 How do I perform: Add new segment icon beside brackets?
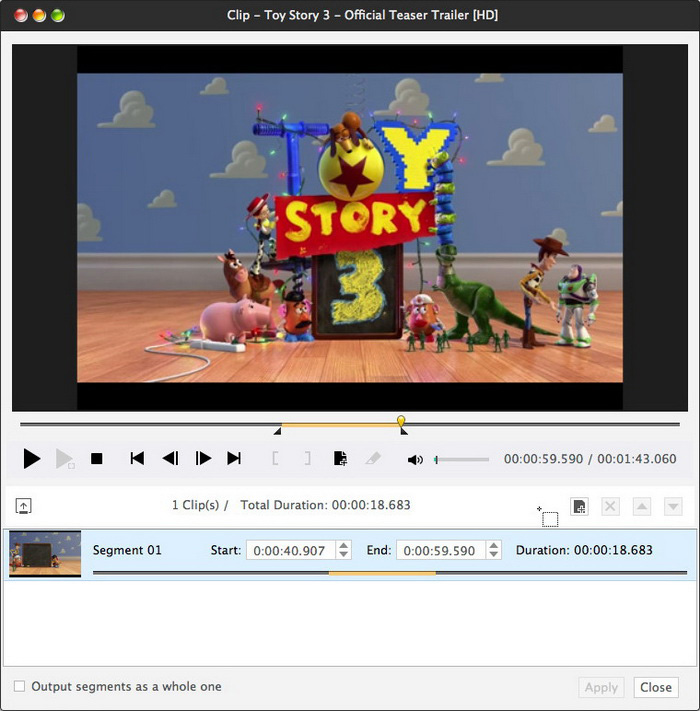click(x=340, y=458)
